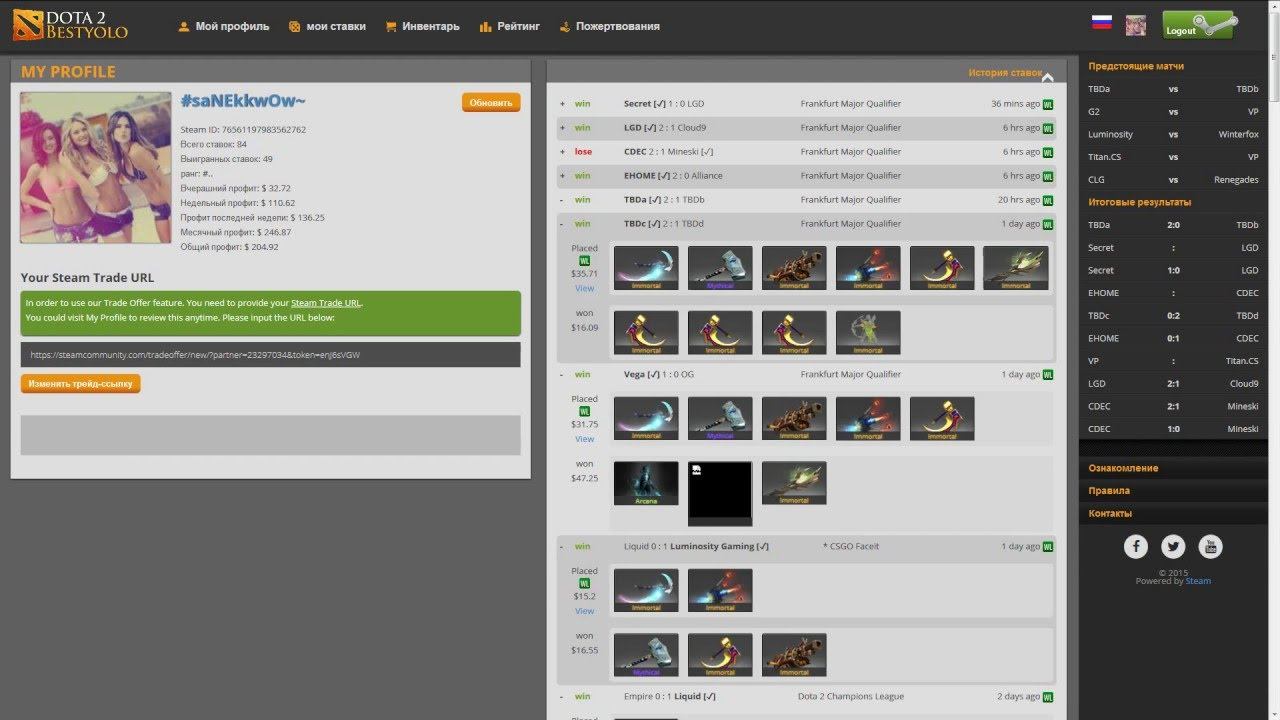The image size is (1280, 720).
Task: Select Mythical hammer item in $35.71 placed items
Action: 720,268
